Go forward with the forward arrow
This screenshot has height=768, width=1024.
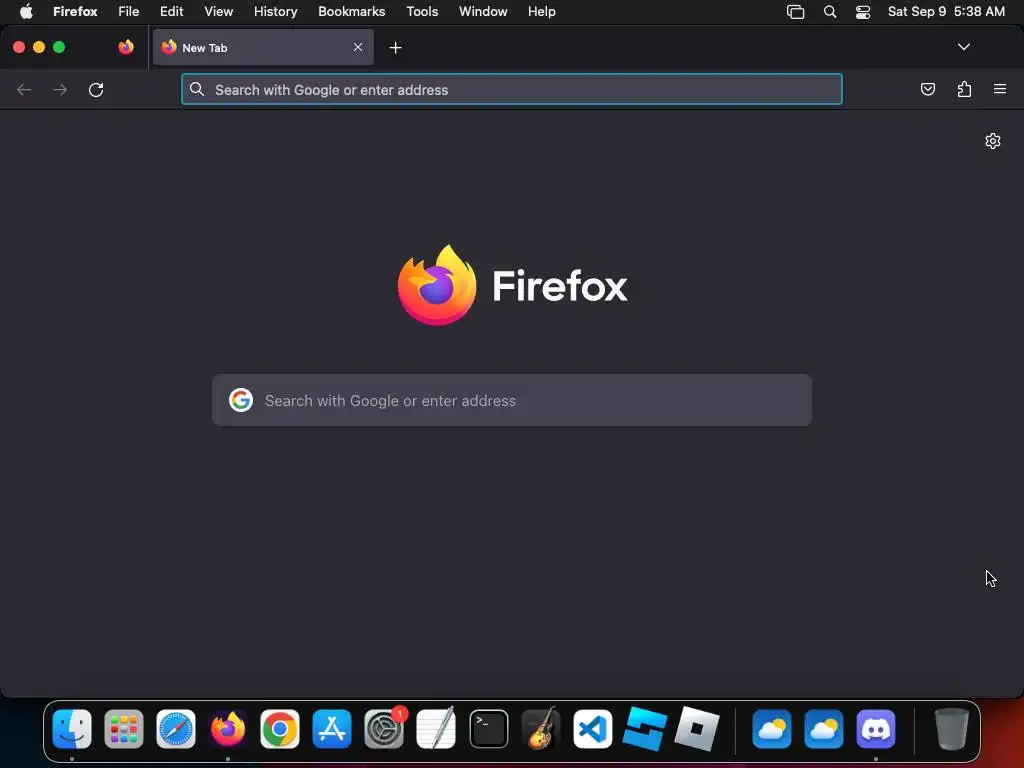60,89
